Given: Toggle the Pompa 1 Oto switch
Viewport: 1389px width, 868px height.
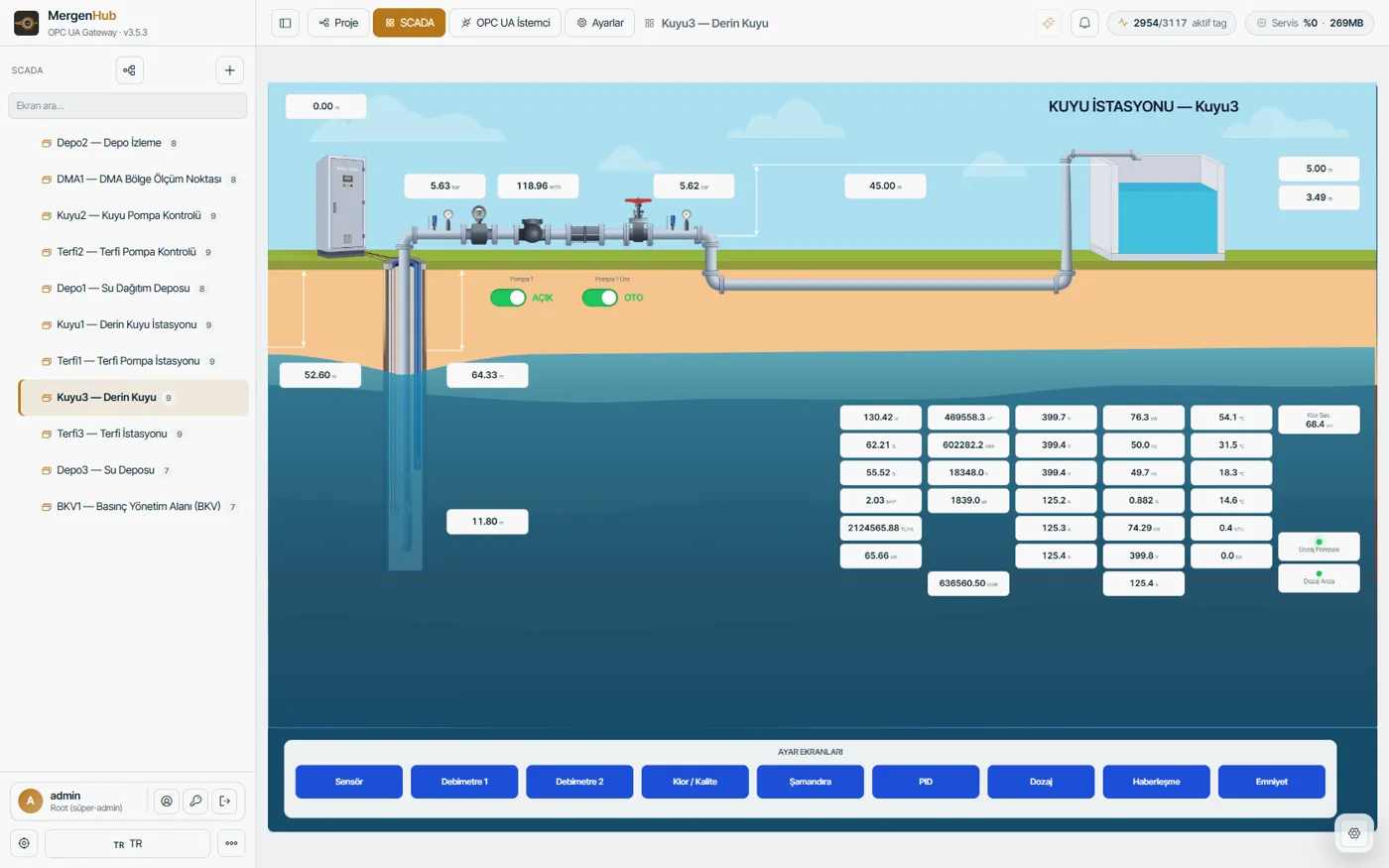Looking at the screenshot, I should (x=599, y=298).
